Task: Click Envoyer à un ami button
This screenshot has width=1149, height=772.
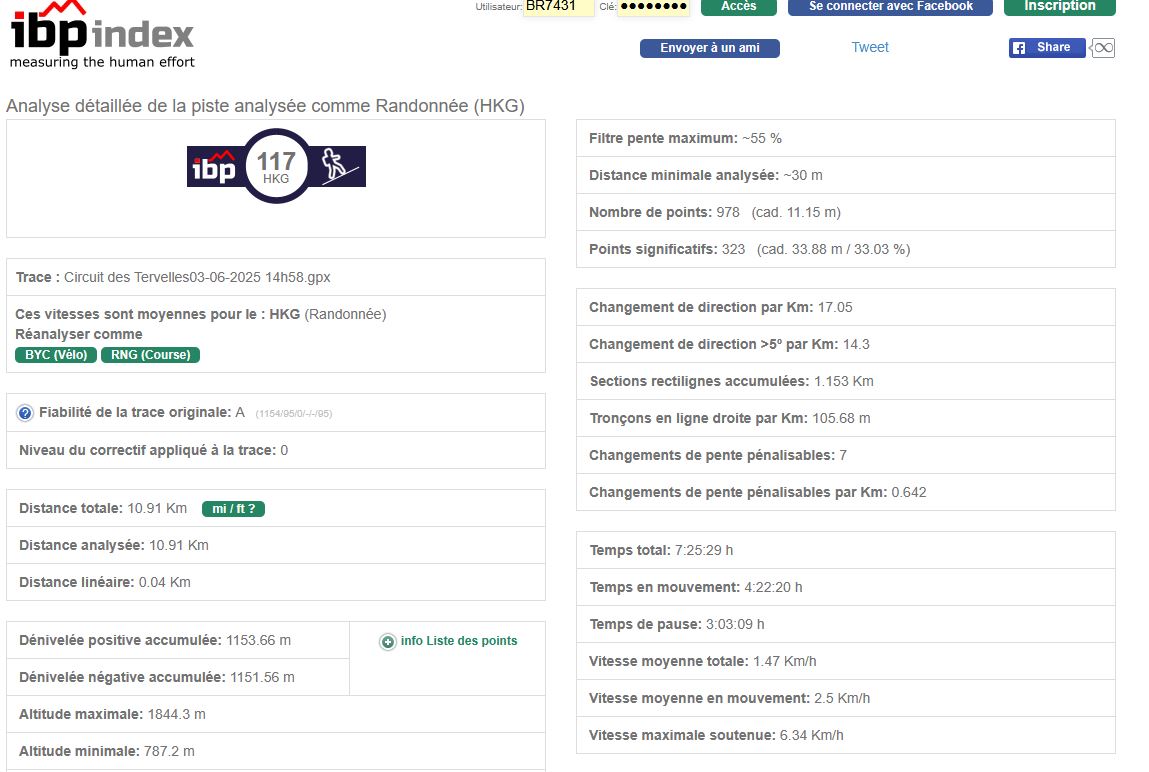Action: tap(709, 48)
